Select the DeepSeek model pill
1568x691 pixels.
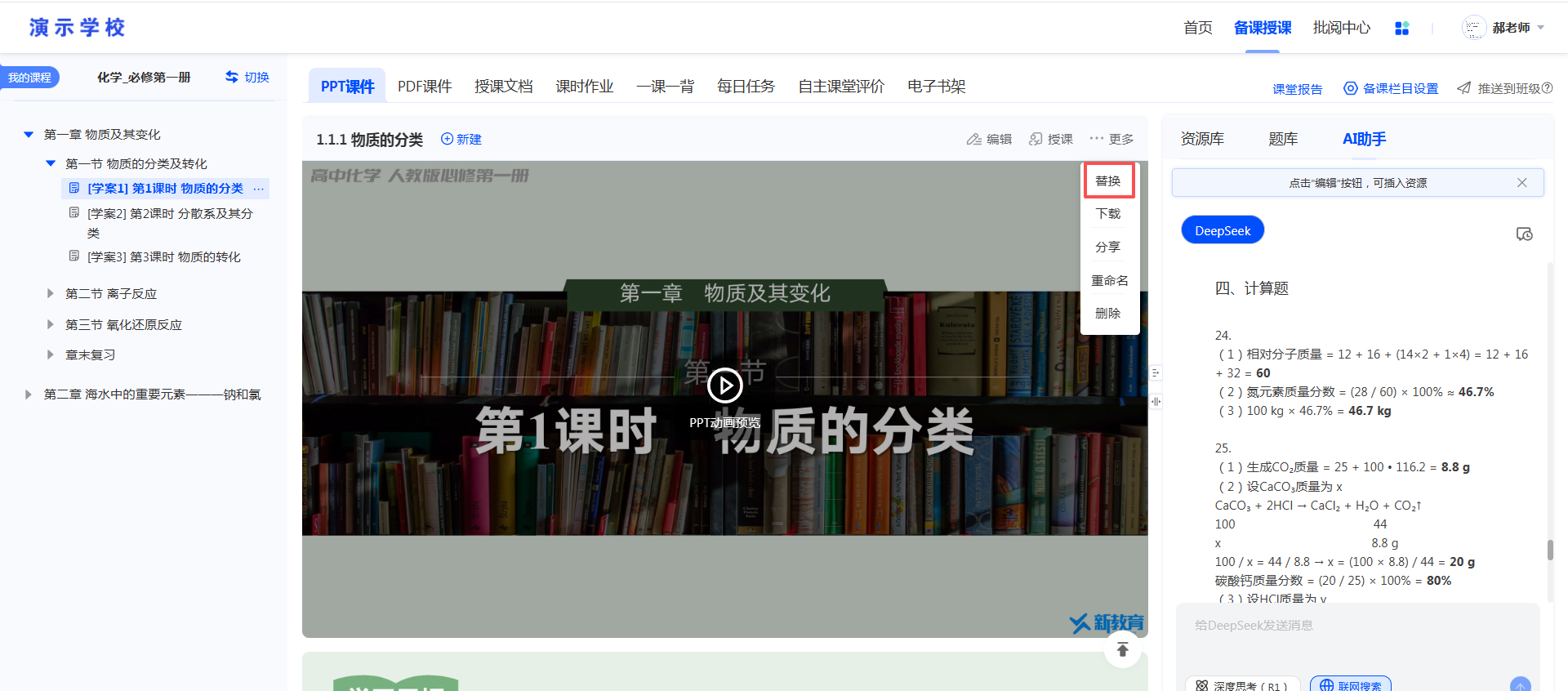1222,230
